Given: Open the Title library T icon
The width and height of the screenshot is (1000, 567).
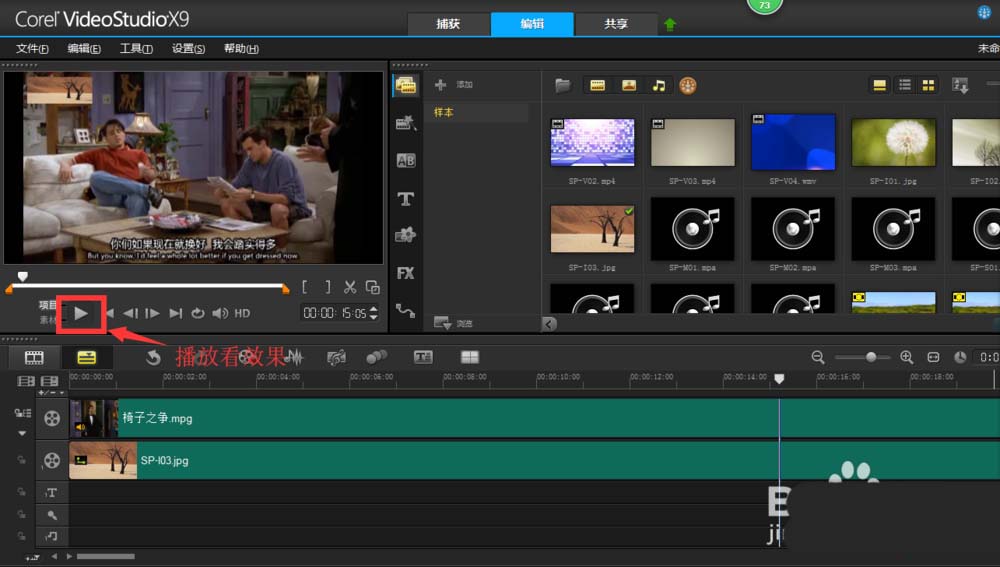Looking at the screenshot, I should coord(406,199).
